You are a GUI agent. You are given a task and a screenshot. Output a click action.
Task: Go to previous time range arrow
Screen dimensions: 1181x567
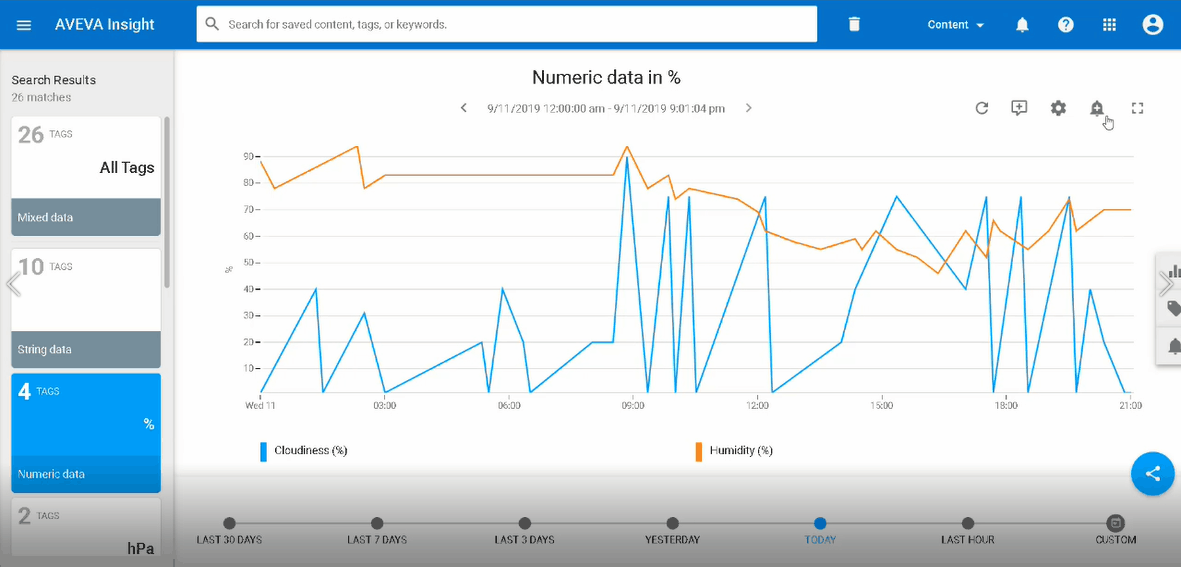[x=464, y=108]
